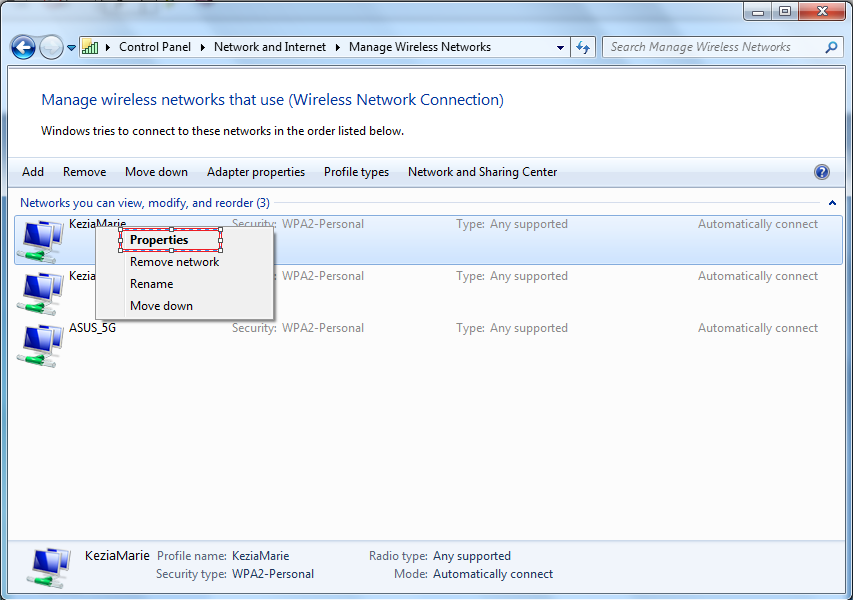Click Automatically connect in the first row
The width and height of the screenshot is (853, 600).
click(x=758, y=224)
